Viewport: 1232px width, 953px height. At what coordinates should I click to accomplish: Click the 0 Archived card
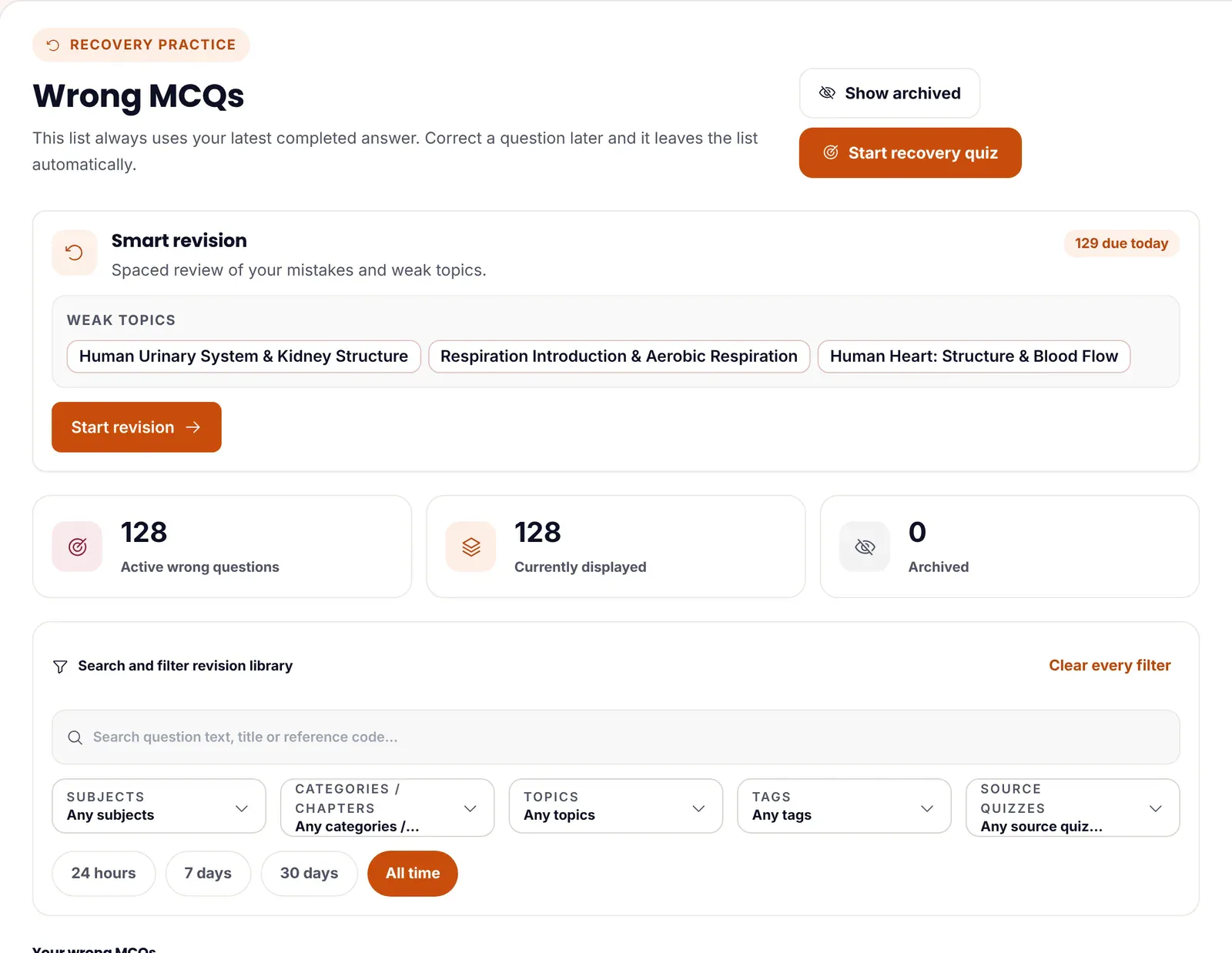tap(1009, 547)
